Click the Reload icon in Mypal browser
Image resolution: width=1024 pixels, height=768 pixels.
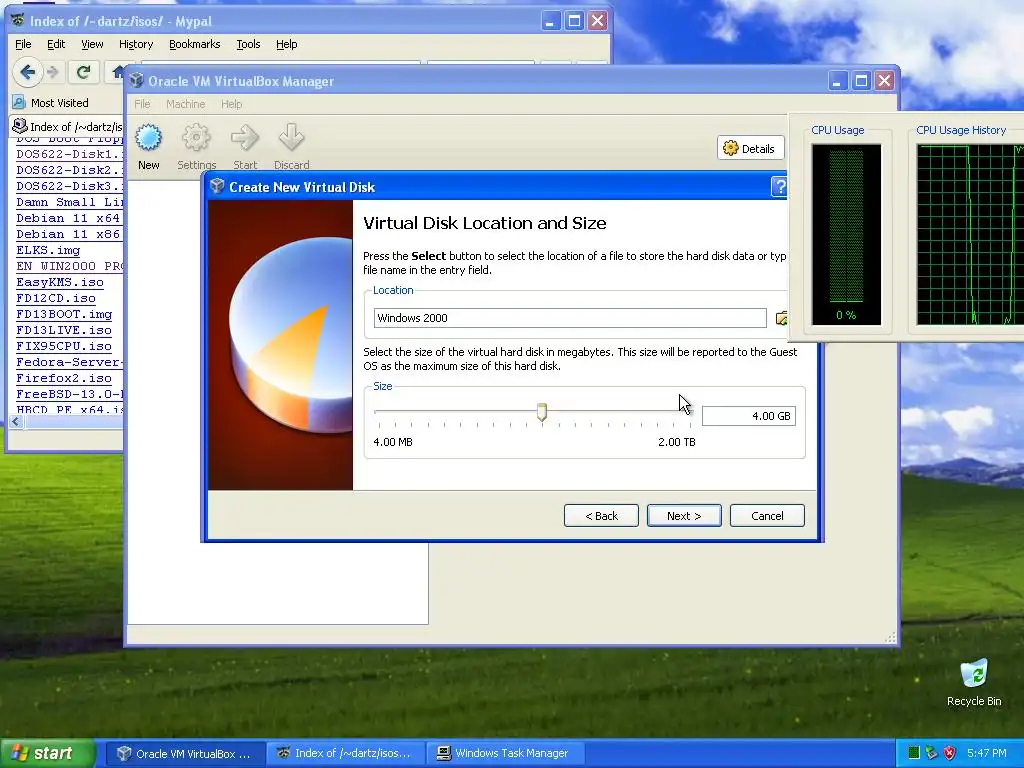[83, 72]
